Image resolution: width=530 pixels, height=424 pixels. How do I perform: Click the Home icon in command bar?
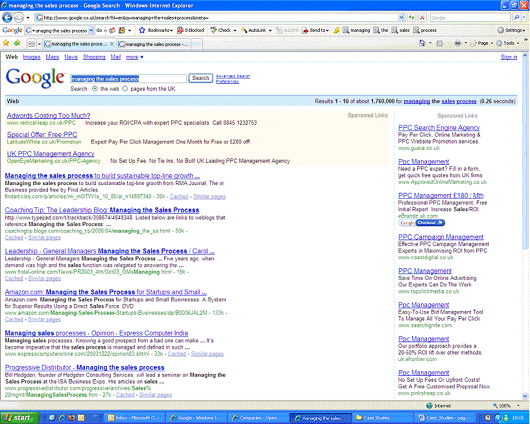(x=422, y=43)
